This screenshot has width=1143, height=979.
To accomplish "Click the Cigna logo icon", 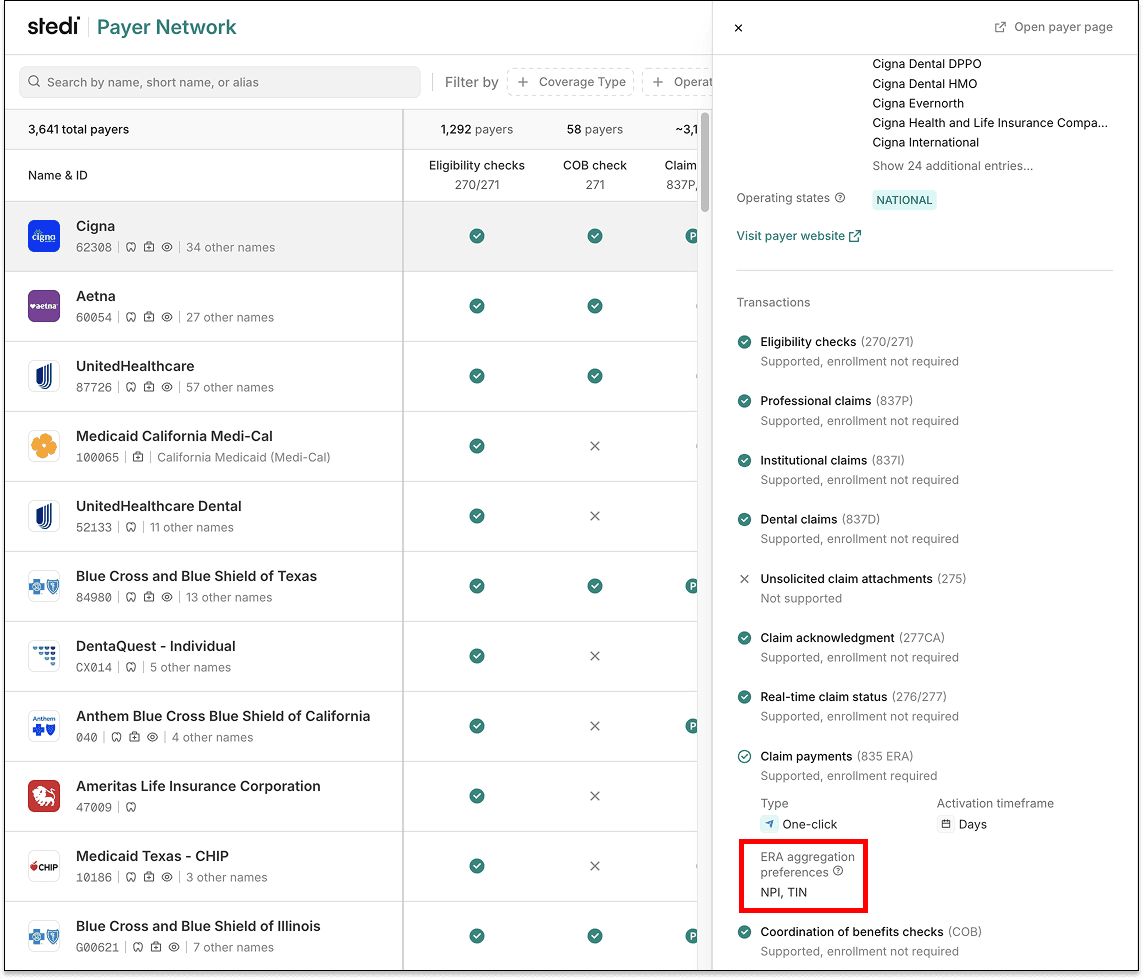I will (x=44, y=236).
